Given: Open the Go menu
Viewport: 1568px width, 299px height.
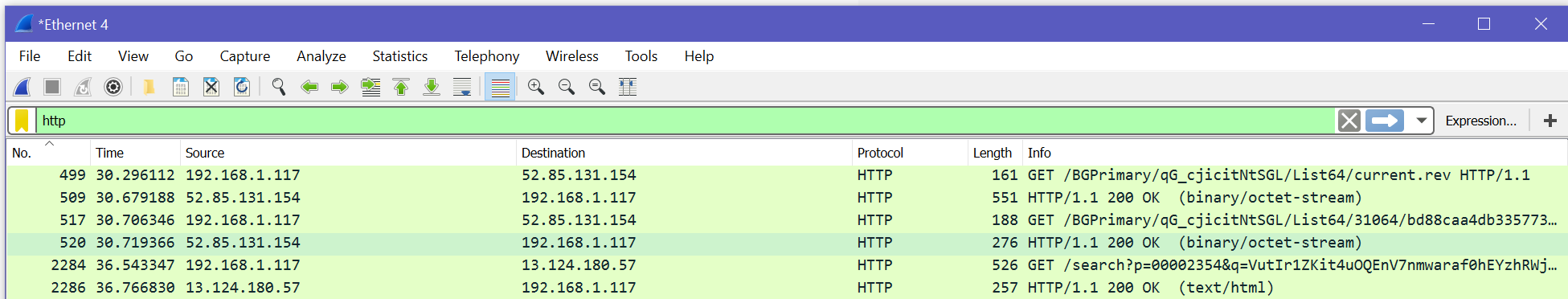Looking at the screenshot, I should [x=184, y=56].
